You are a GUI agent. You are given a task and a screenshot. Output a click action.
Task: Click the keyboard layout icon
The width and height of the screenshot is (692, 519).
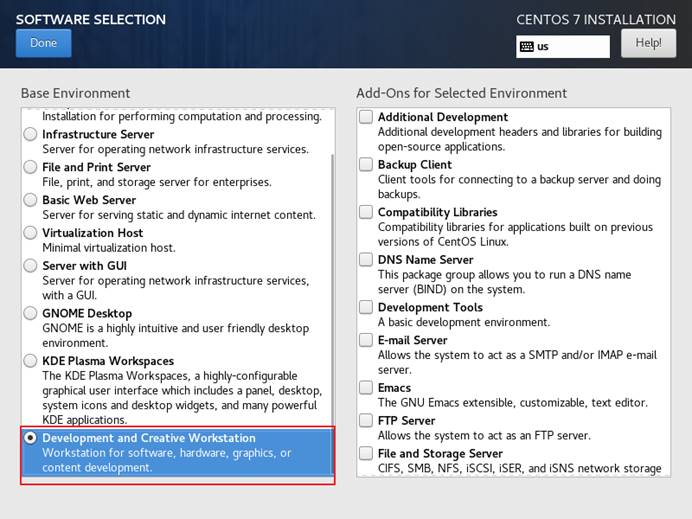pyautogui.click(x=527, y=47)
